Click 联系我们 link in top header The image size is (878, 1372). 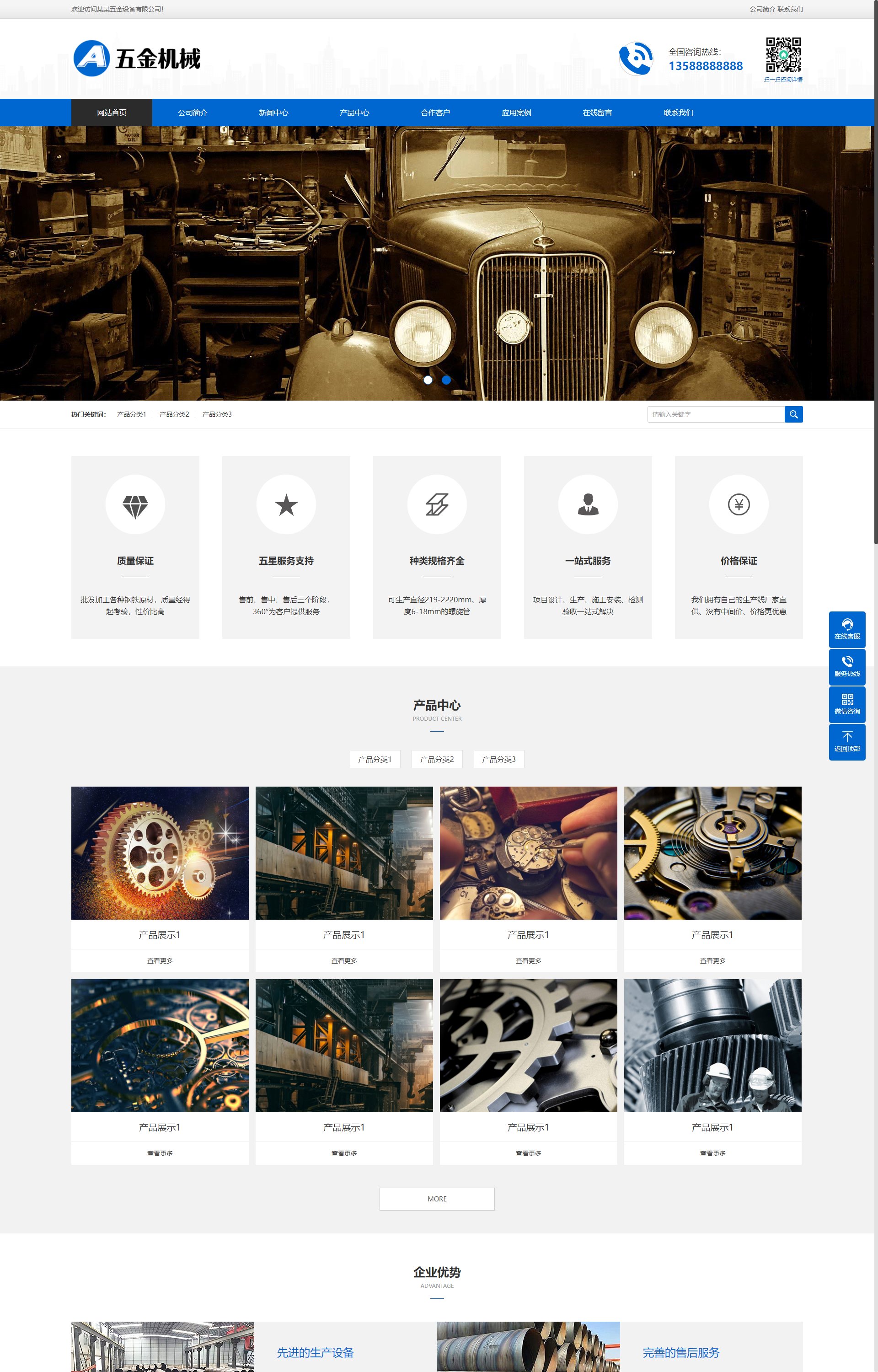click(x=790, y=9)
